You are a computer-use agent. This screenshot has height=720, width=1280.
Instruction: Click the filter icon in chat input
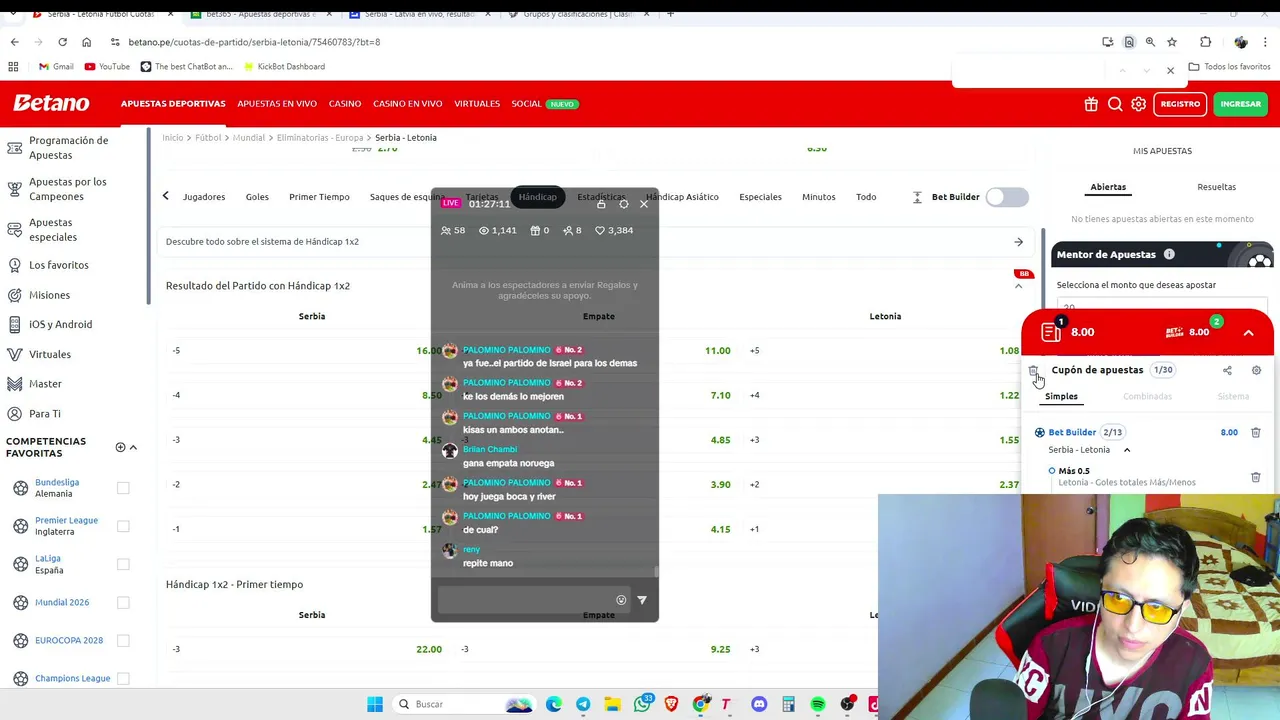pos(642,600)
